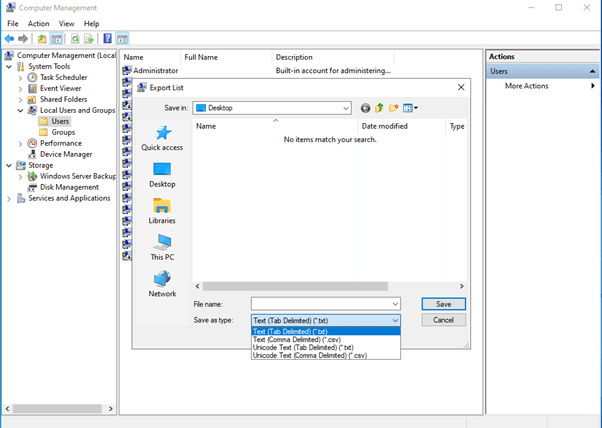Screen dimensions: 602x428
Task: Collapse the Users section in Actions pane
Action: tap(592, 71)
